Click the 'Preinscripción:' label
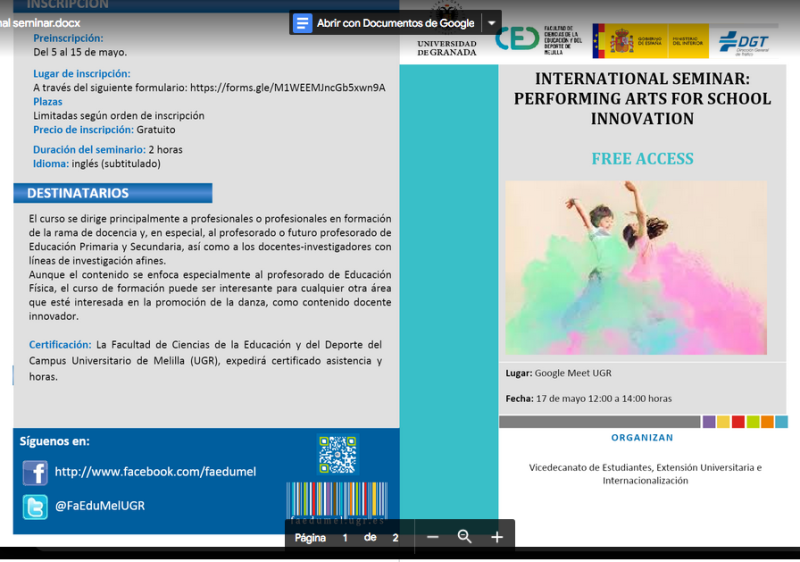Screen dimensions: 800x562 pyautogui.click(x=68, y=38)
